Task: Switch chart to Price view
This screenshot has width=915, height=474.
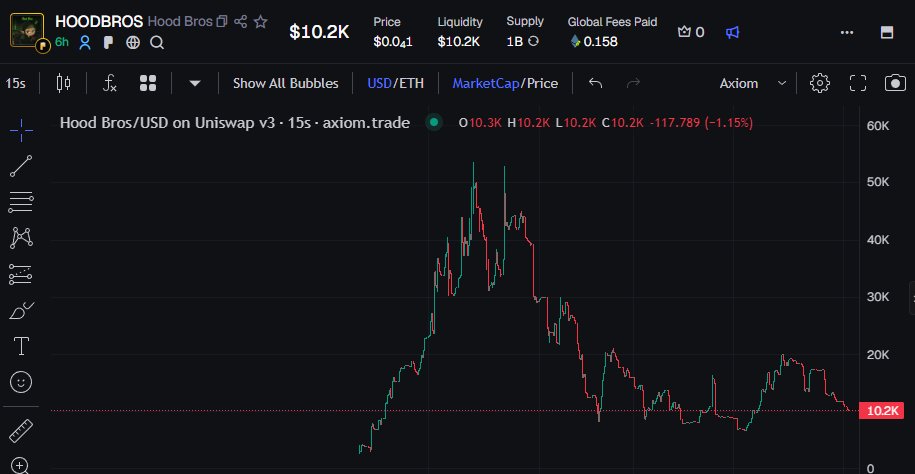Action: pos(542,83)
